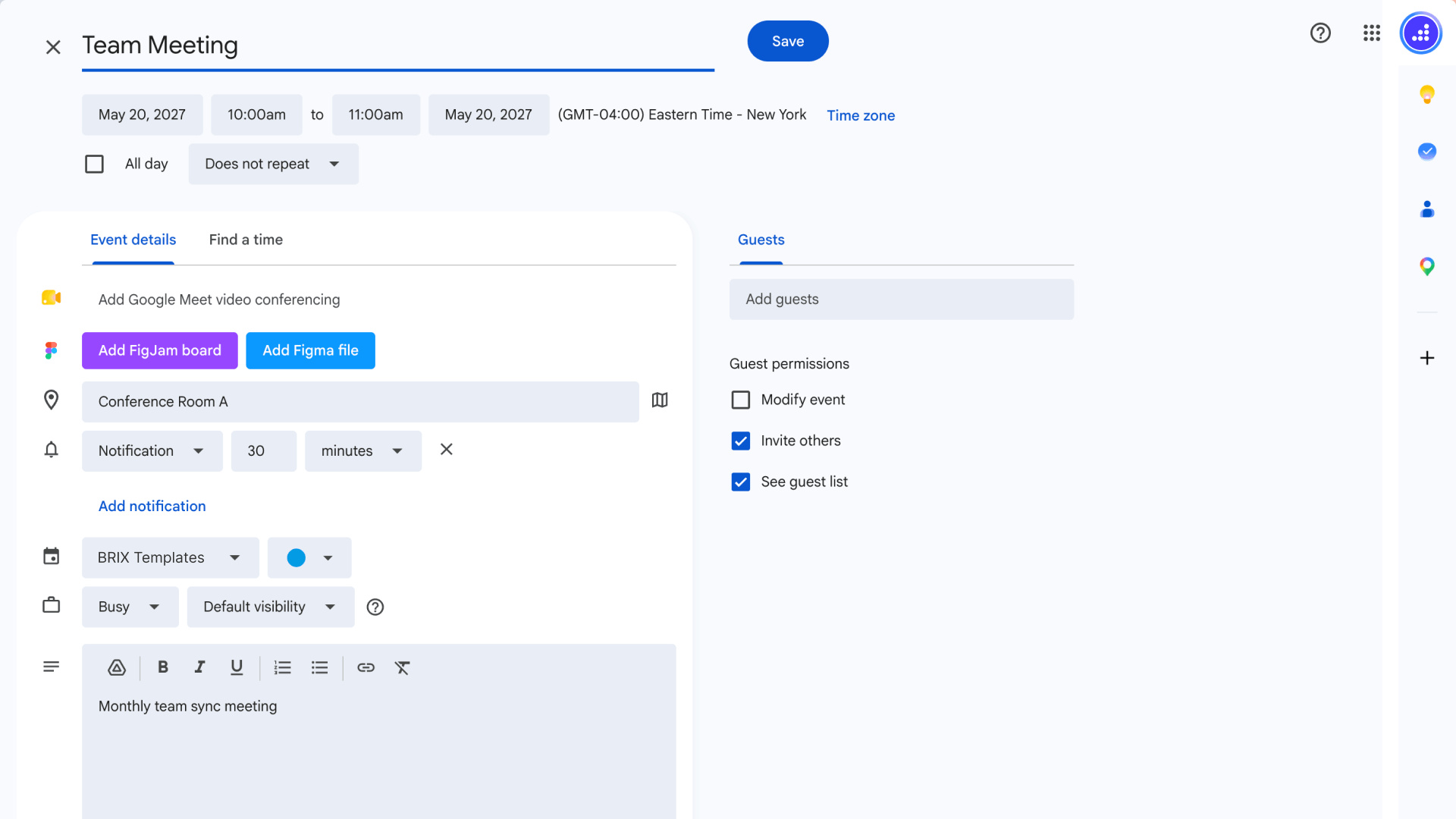Open the Busy availability dropdown
Screen dimensions: 1456x819
[x=130, y=607]
